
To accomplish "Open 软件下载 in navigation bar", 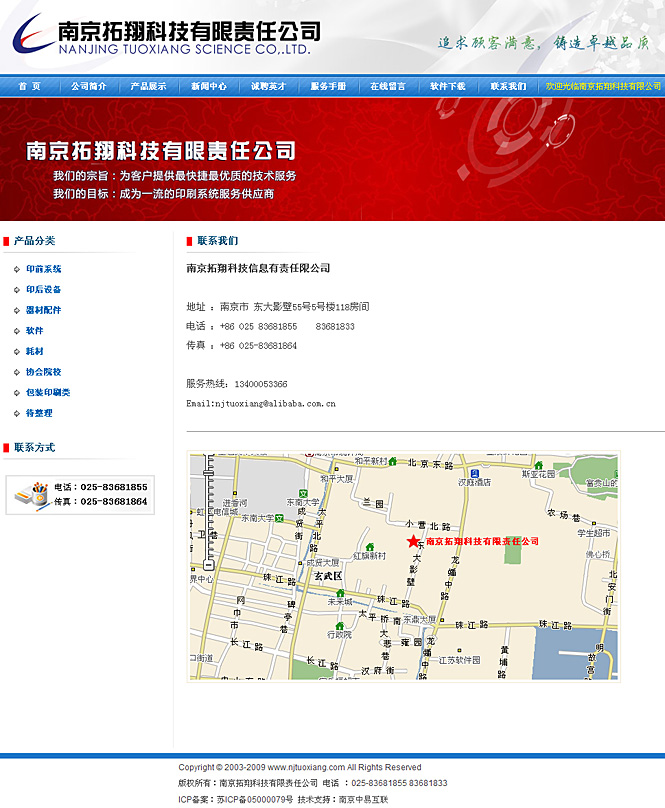I will [x=447, y=86].
